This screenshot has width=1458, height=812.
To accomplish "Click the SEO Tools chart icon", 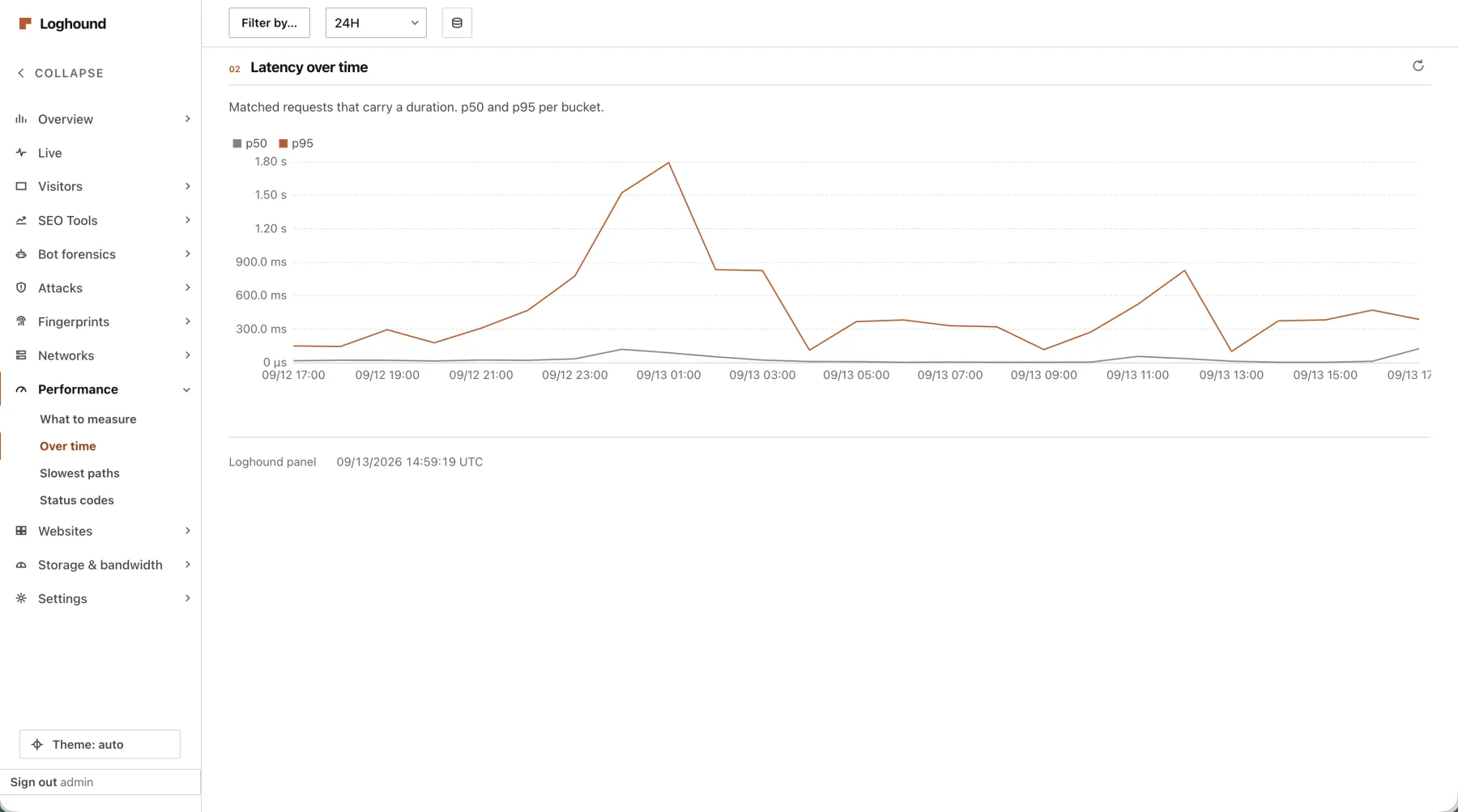I will point(21,220).
